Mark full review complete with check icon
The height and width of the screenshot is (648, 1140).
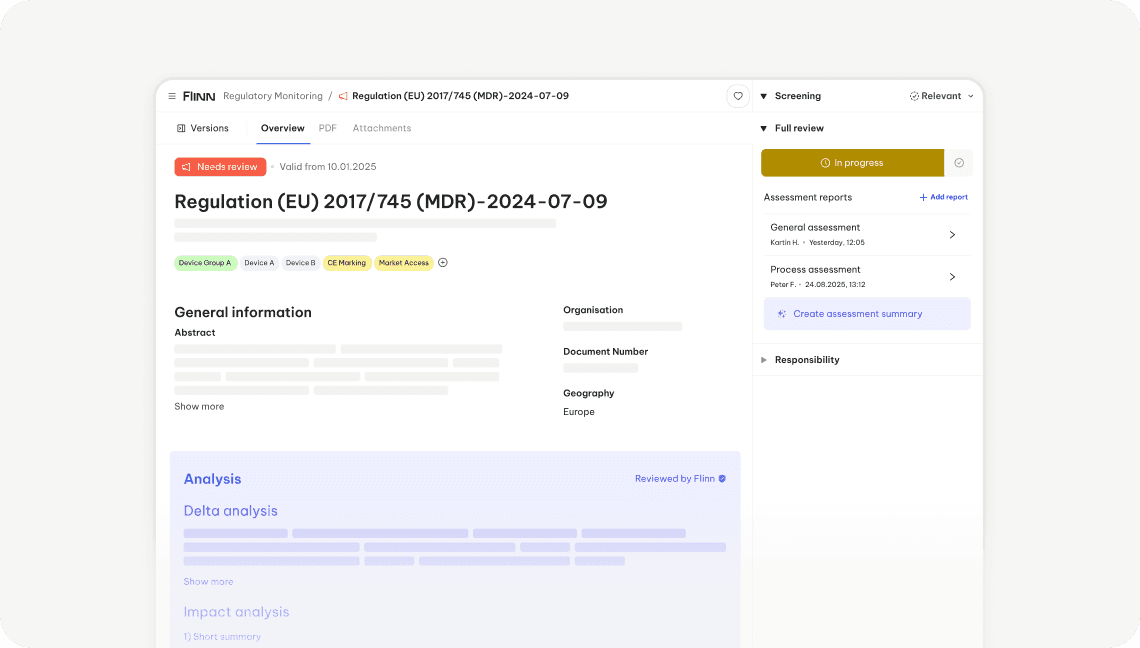[959, 163]
